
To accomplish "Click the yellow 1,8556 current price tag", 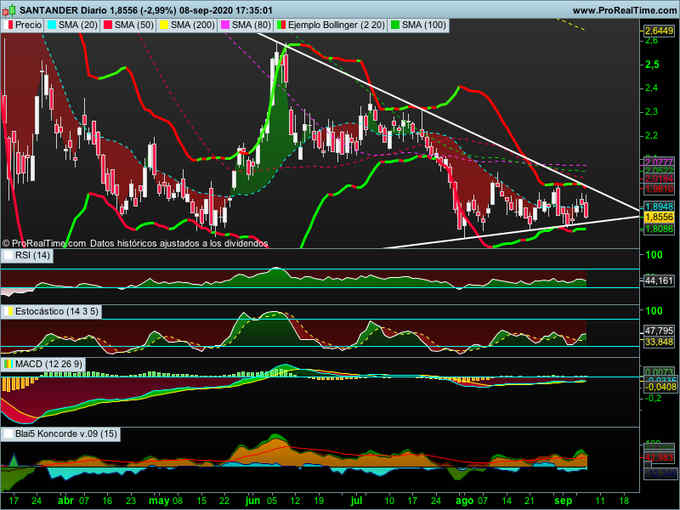I will [x=658, y=216].
